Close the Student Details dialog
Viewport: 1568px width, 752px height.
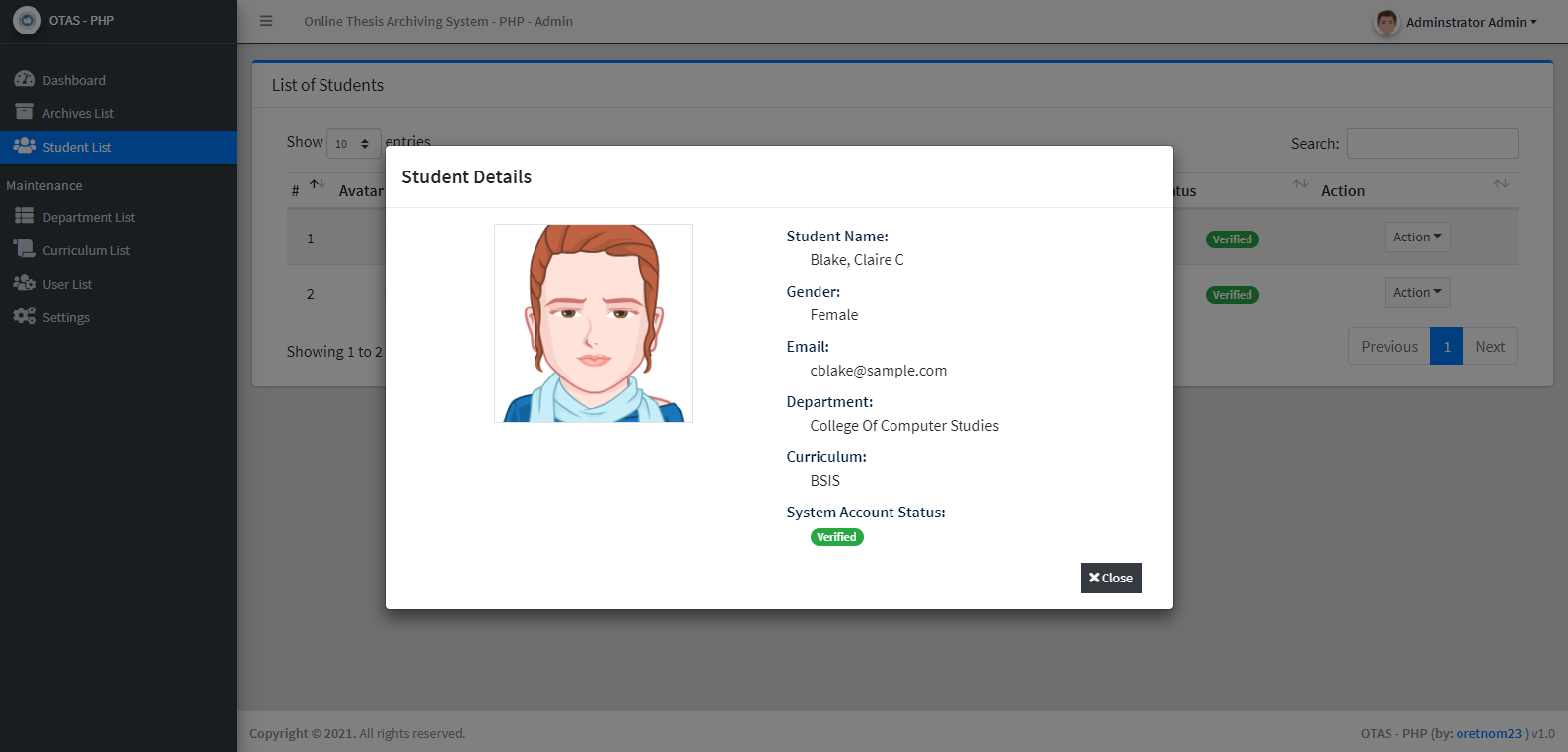(x=1110, y=578)
